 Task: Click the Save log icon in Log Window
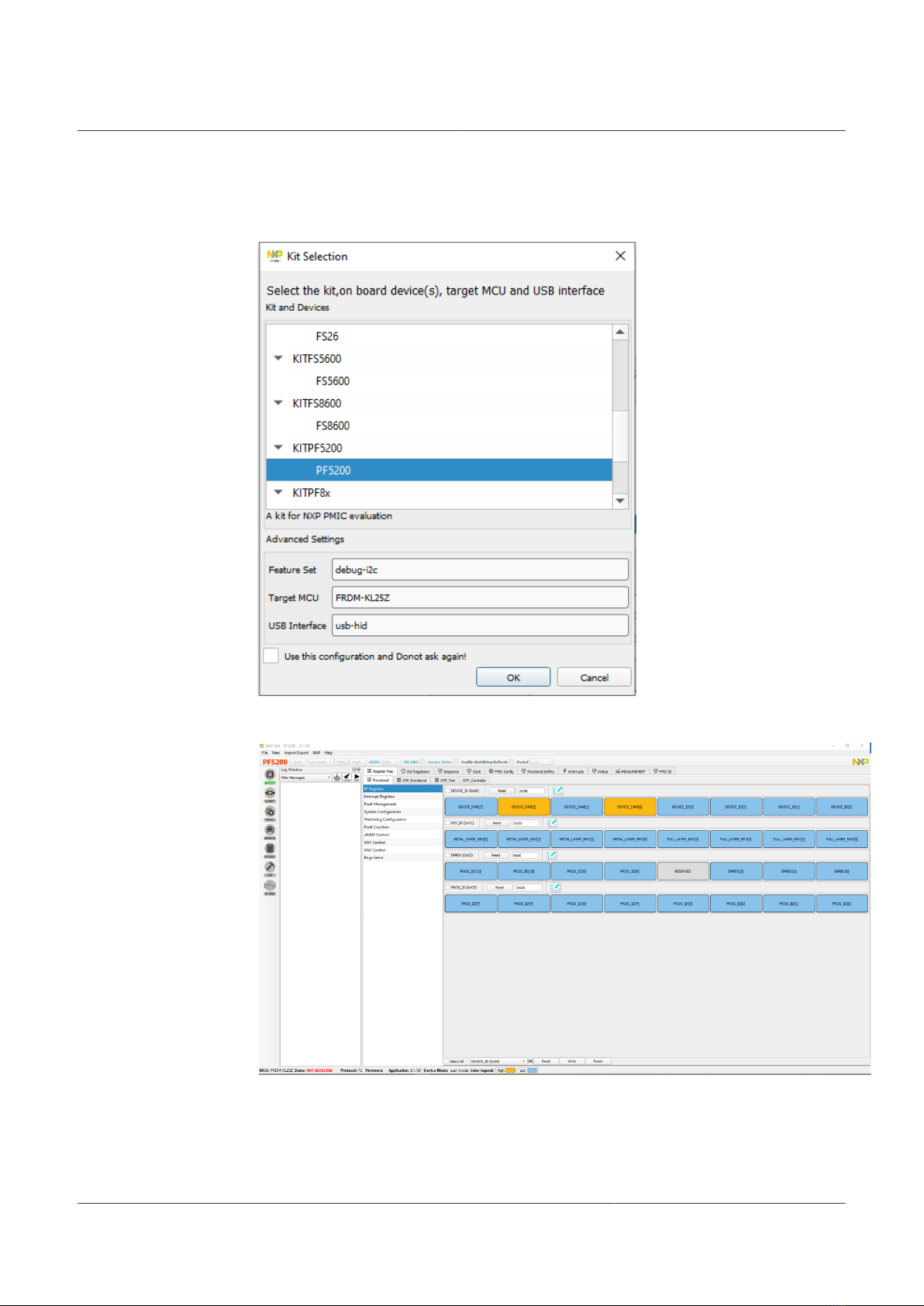(x=337, y=777)
